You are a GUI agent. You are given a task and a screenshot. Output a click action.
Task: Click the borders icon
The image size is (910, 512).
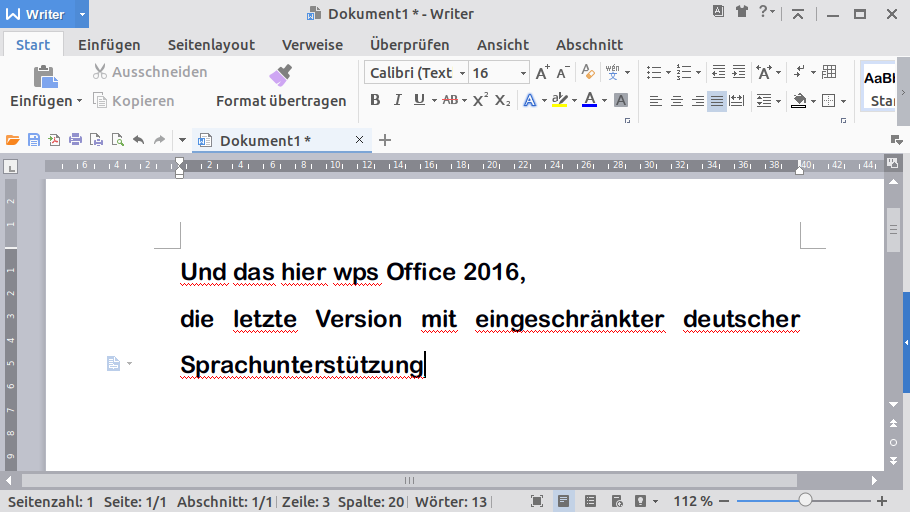(x=829, y=100)
